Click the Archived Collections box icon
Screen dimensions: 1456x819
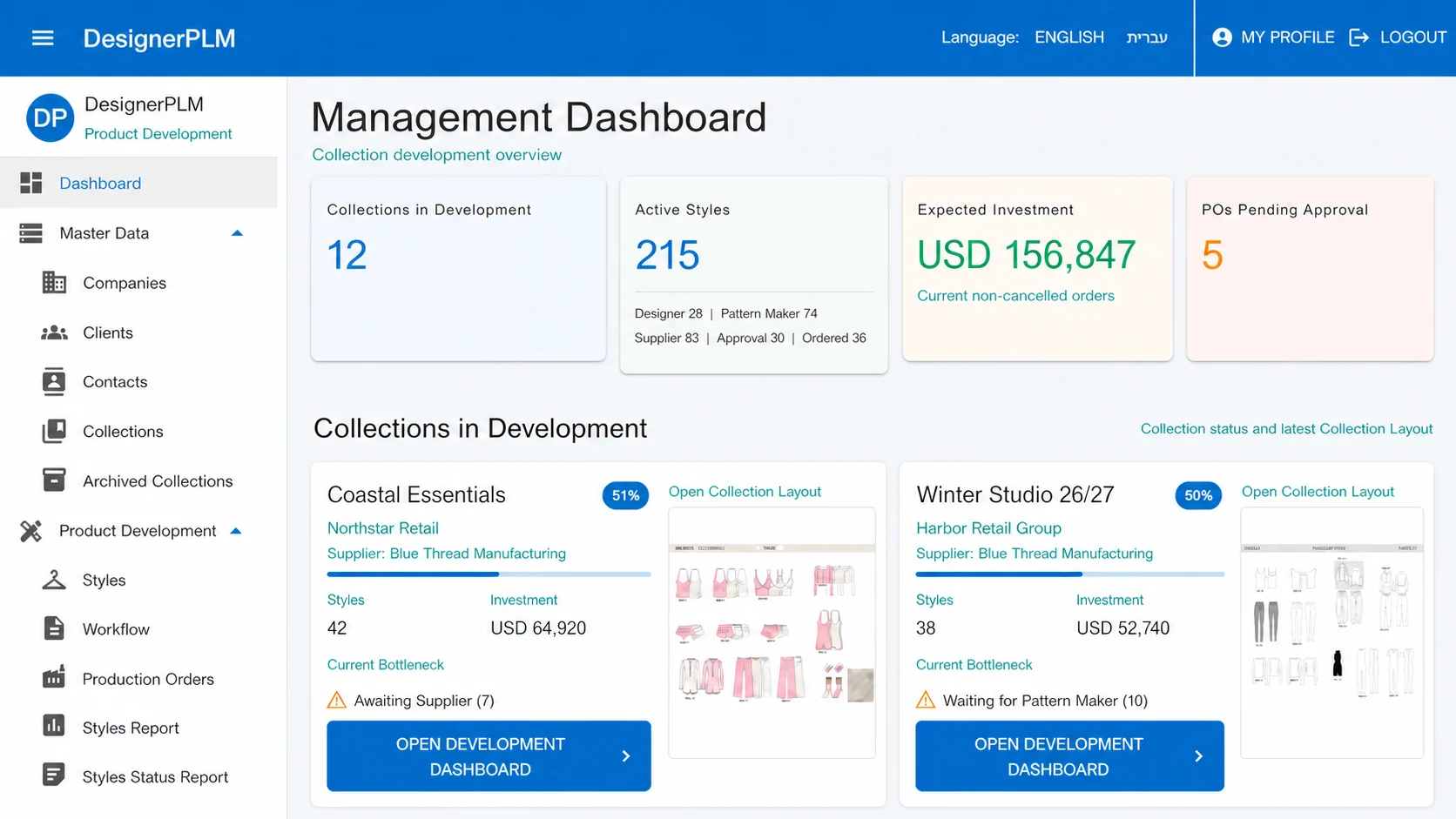[54, 480]
